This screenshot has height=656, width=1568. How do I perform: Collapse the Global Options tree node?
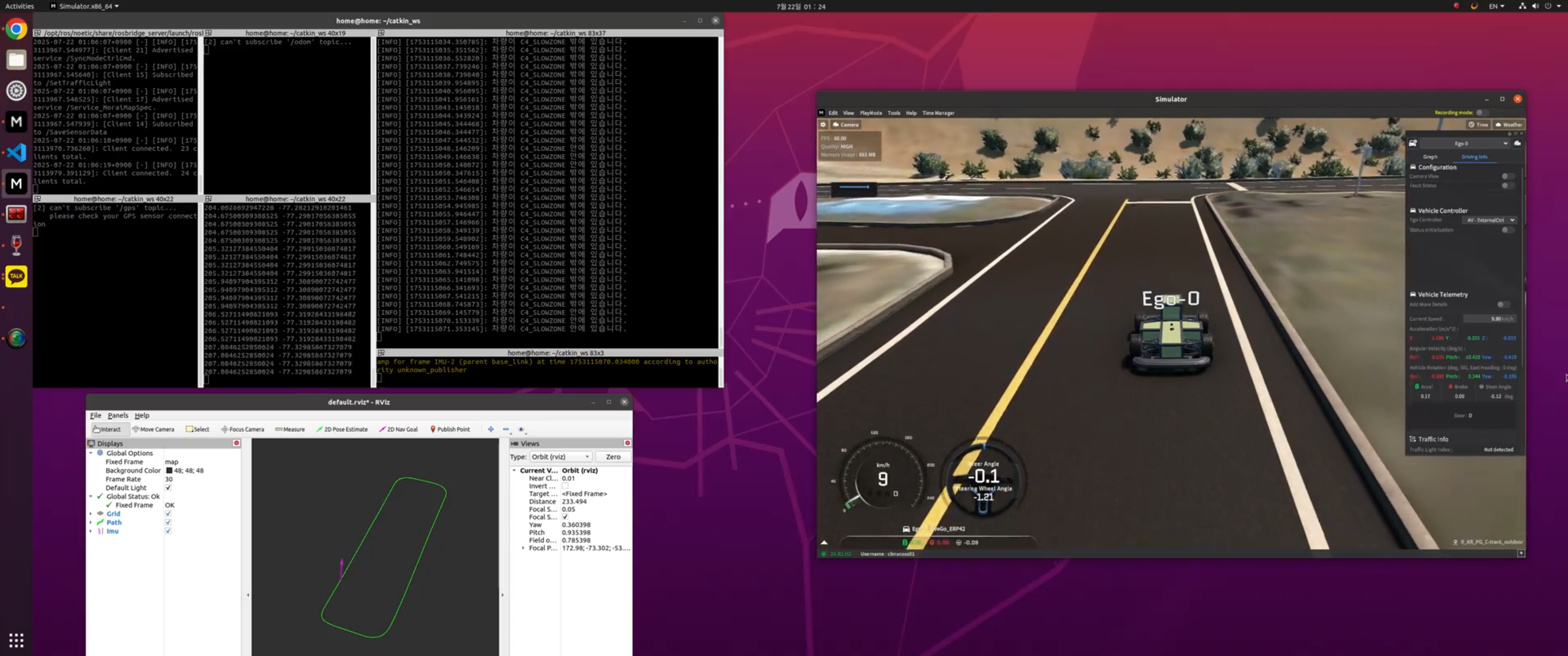coord(91,453)
